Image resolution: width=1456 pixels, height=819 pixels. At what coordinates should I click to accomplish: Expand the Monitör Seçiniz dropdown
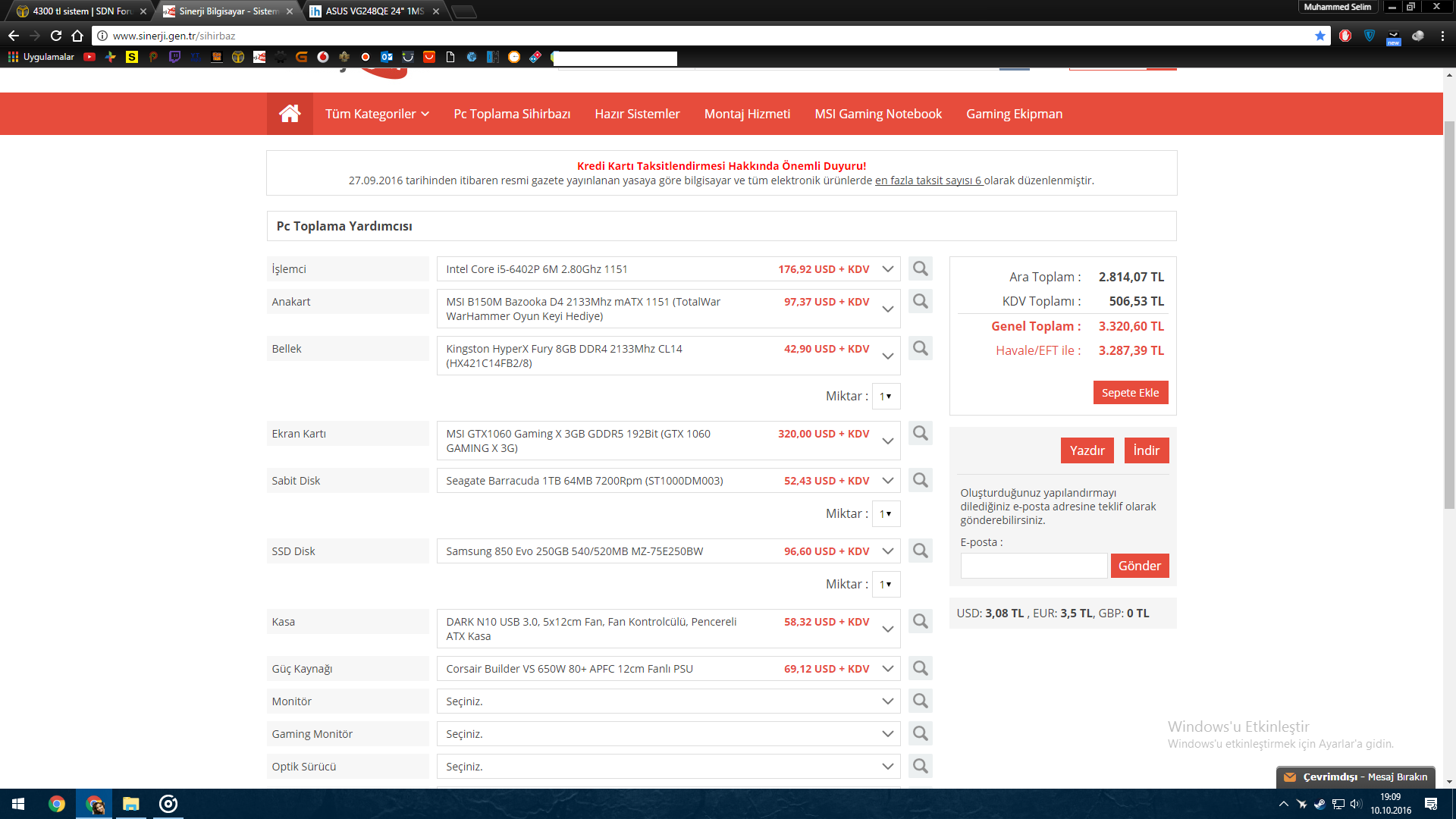coord(667,701)
